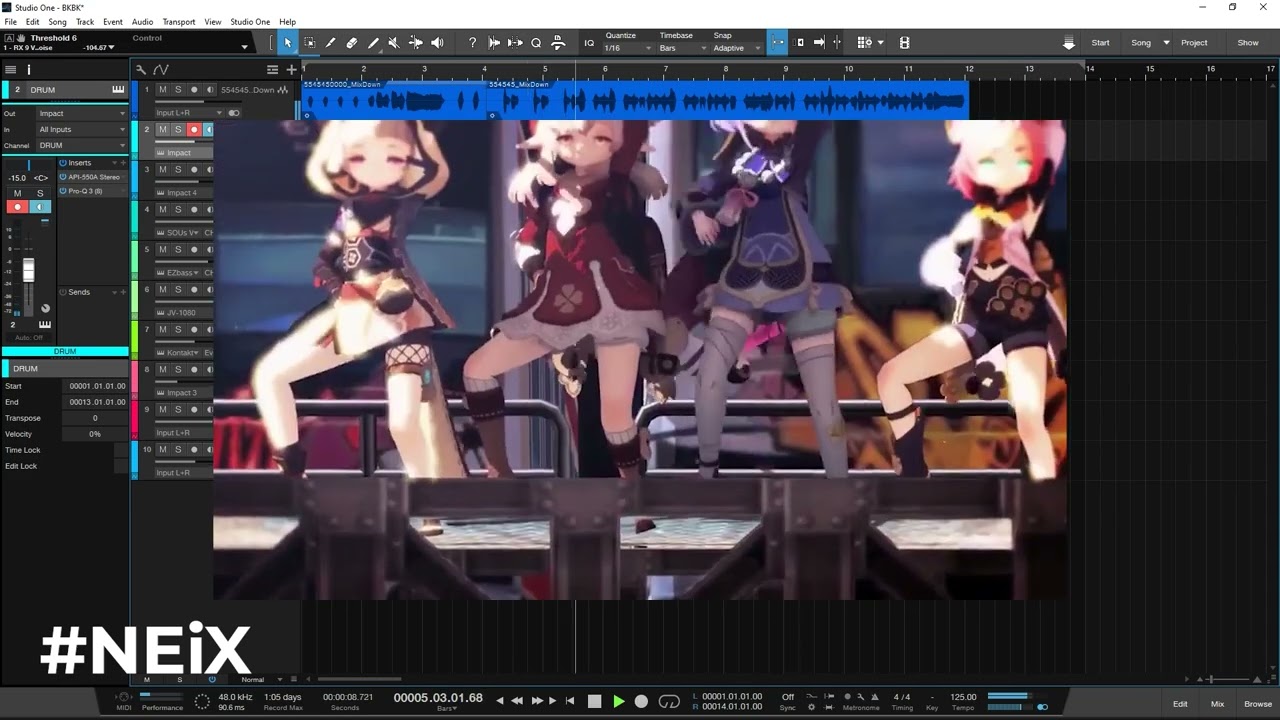Select the Eraser tool
The height and width of the screenshot is (720, 1280).
pos(352,43)
